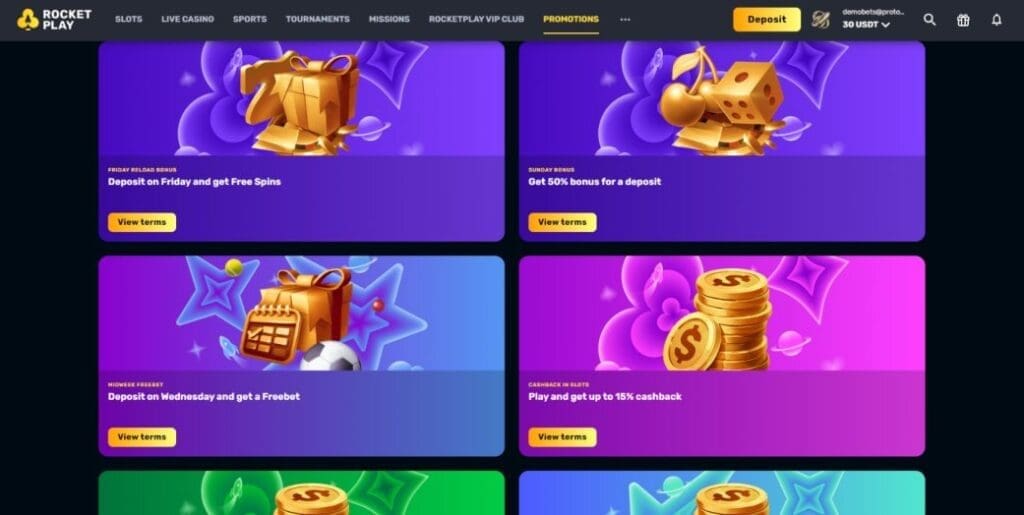Click the RocketPlay logo icon

click(x=27, y=20)
